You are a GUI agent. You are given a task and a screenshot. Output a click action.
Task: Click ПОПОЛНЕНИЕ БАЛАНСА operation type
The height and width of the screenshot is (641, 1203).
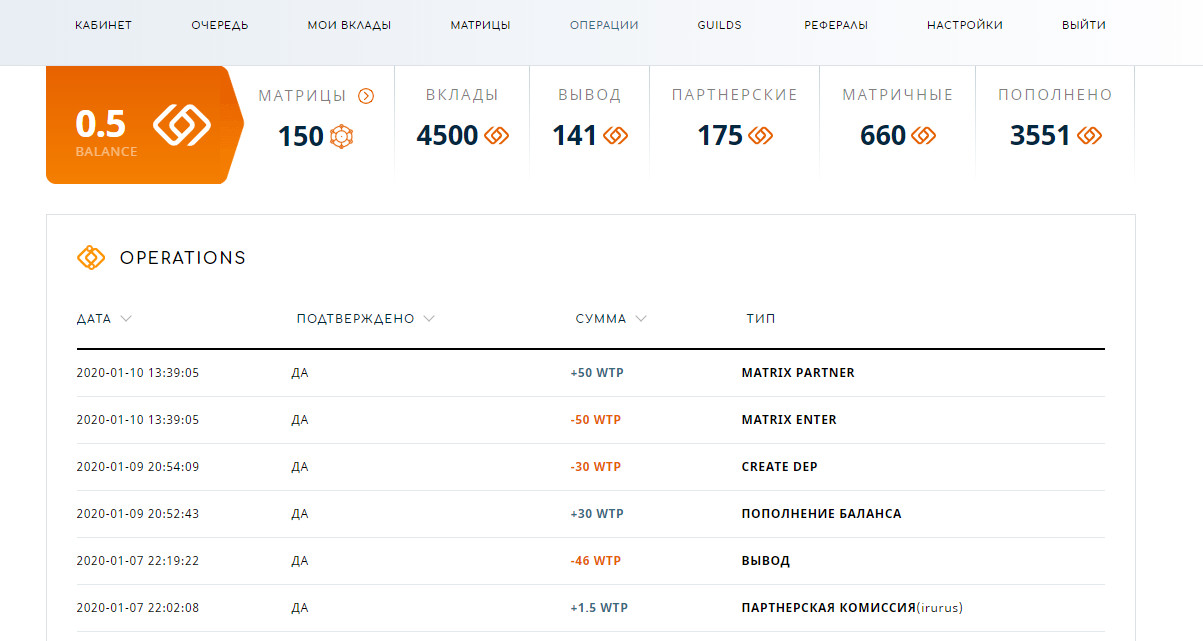821,514
